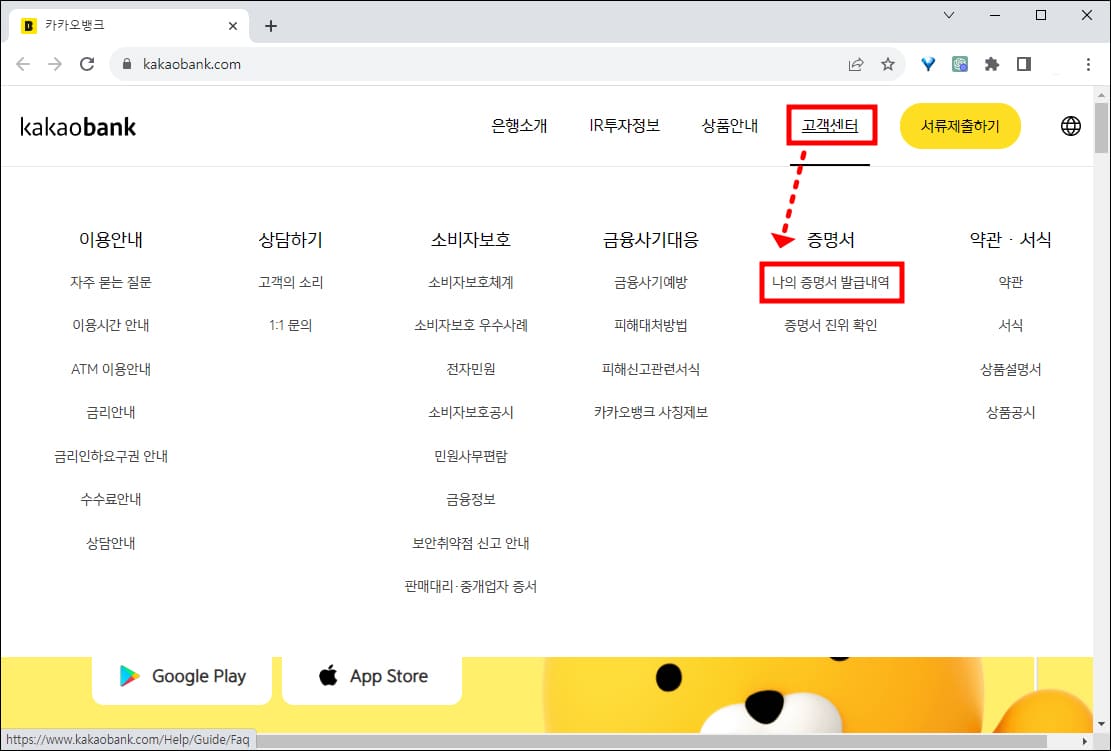
Task: Expand the browser tab search chevron
Action: pos(948,15)
